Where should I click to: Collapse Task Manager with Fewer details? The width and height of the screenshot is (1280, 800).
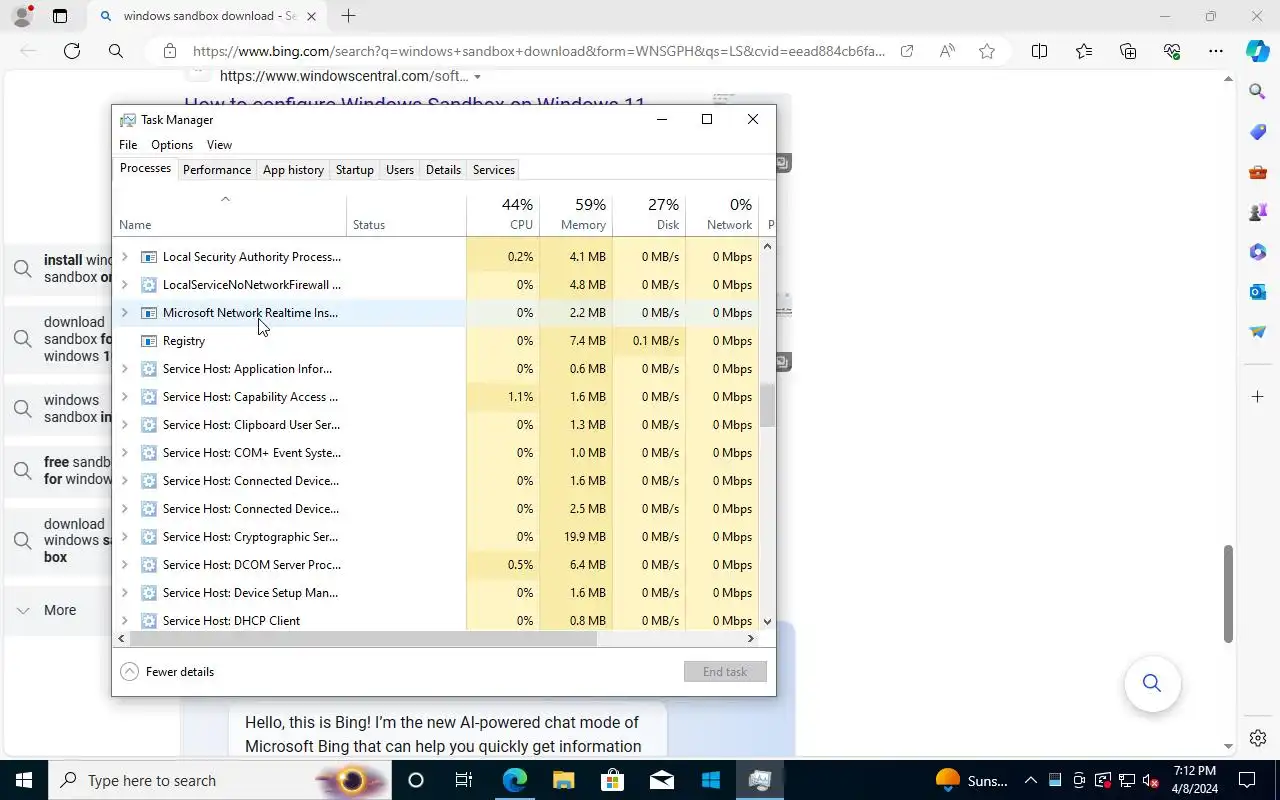coord(167,672)
